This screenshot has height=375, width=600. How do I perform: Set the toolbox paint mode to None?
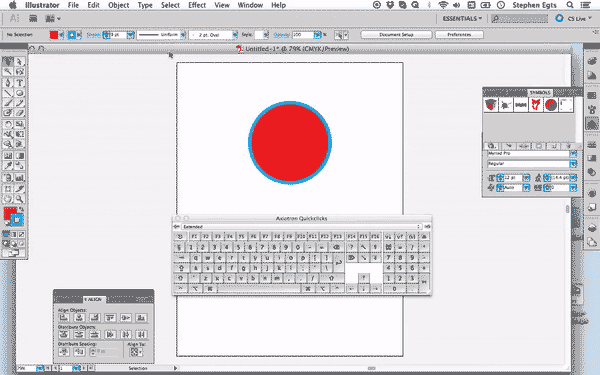(22, 234)
